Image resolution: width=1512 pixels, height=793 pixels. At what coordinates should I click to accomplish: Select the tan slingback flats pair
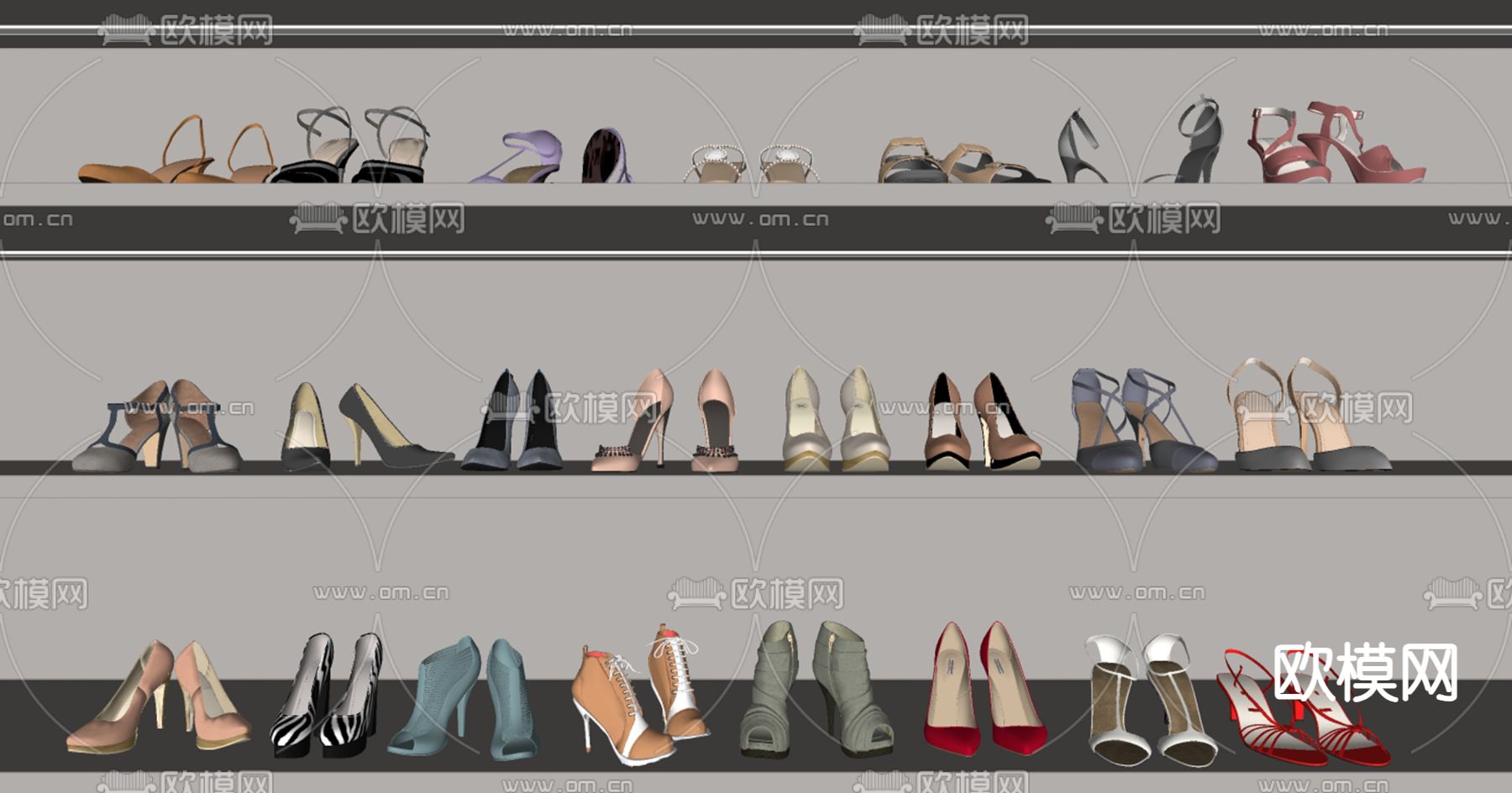176,150
